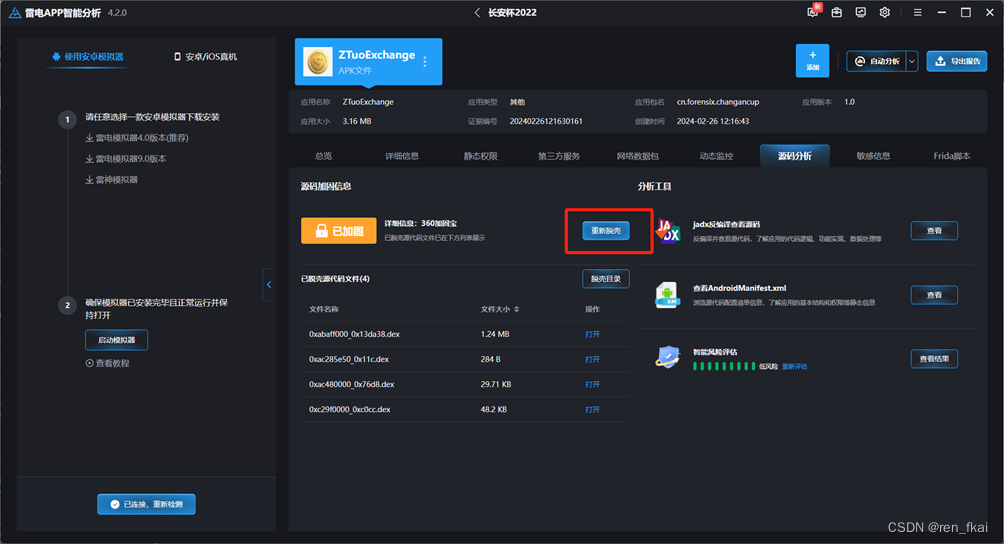Select row name 0xc29f0000_0xc0cc.dex
The image size is (1004, 544).
[x=350, y=409]
